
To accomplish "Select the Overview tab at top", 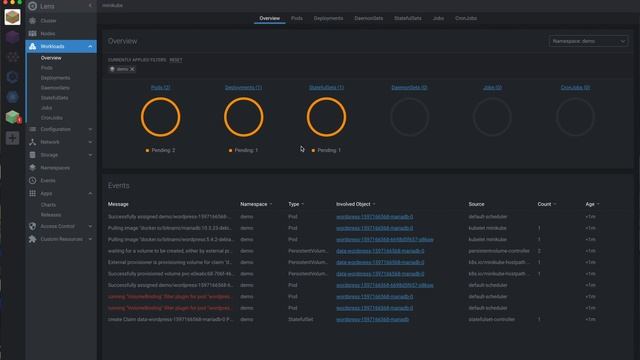I will pyautogui.click(x=269, y=18).
